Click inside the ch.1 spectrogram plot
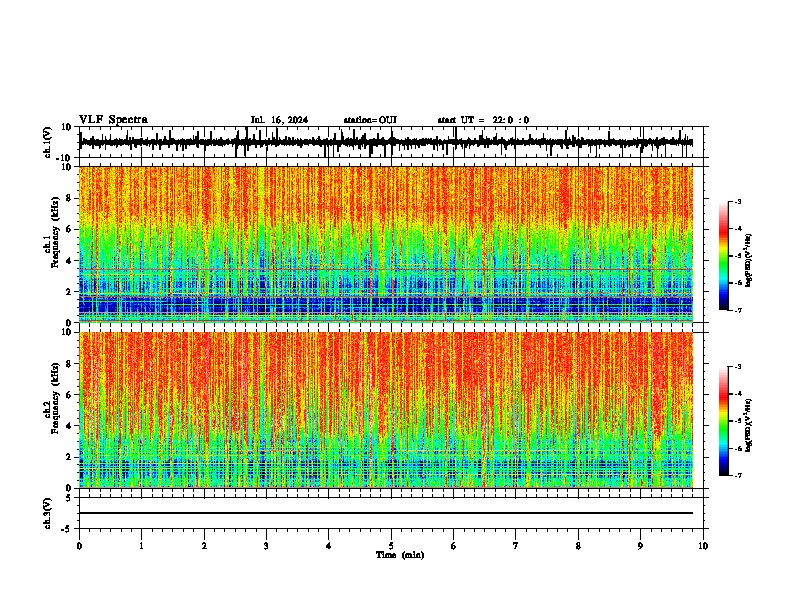This screenshot has height=612, width=792. point(386,244)
